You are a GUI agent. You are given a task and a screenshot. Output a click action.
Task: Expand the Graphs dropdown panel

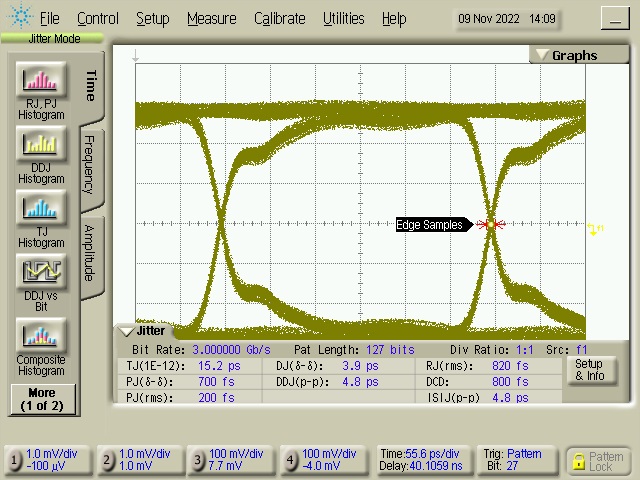pos(565,55)
